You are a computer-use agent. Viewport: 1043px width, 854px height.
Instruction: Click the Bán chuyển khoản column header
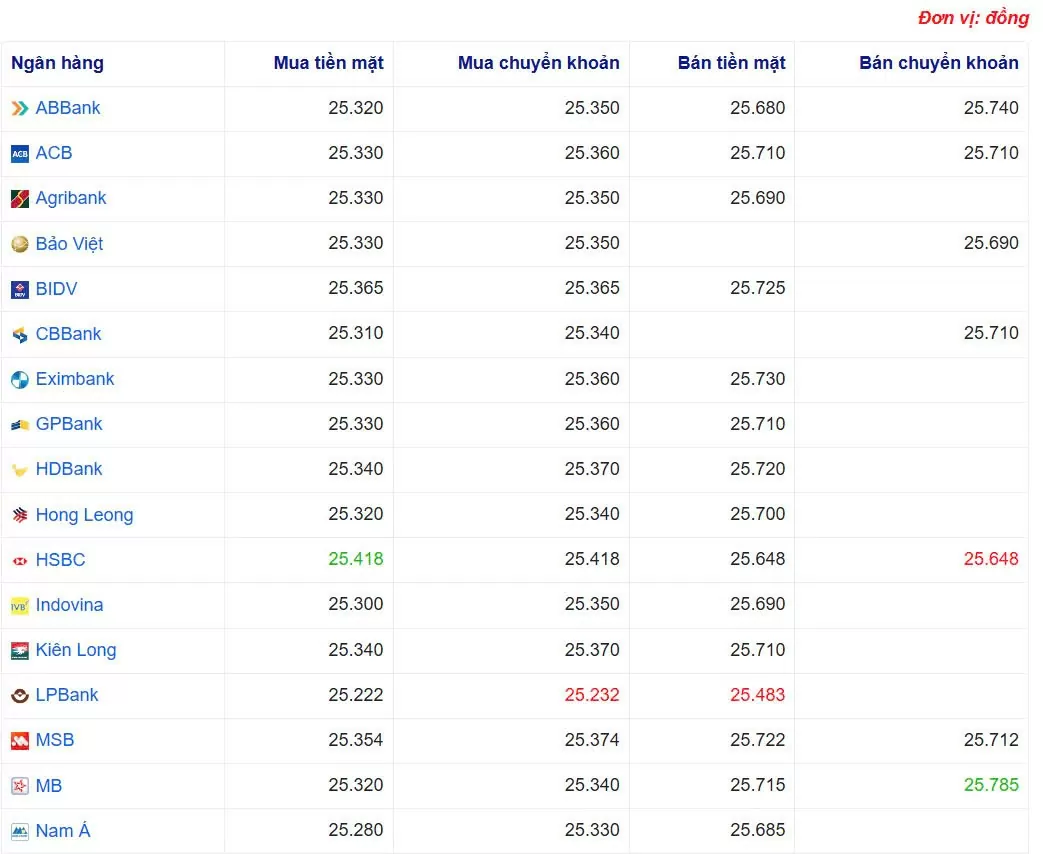tap(938, 63)
